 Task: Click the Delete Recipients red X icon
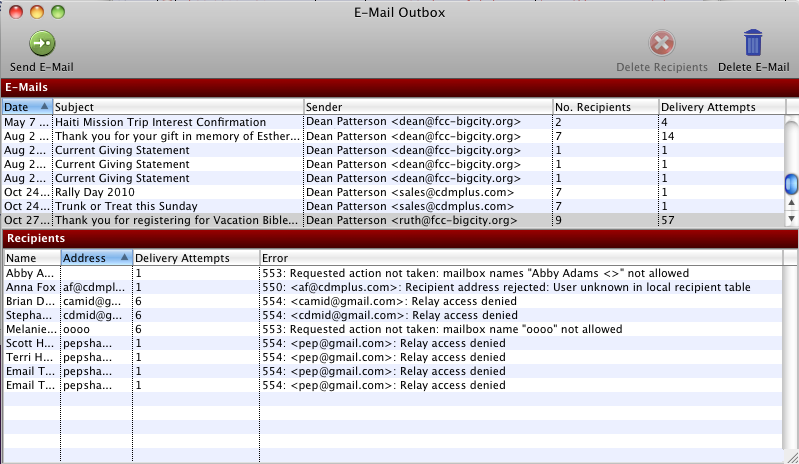click(661, 45)
